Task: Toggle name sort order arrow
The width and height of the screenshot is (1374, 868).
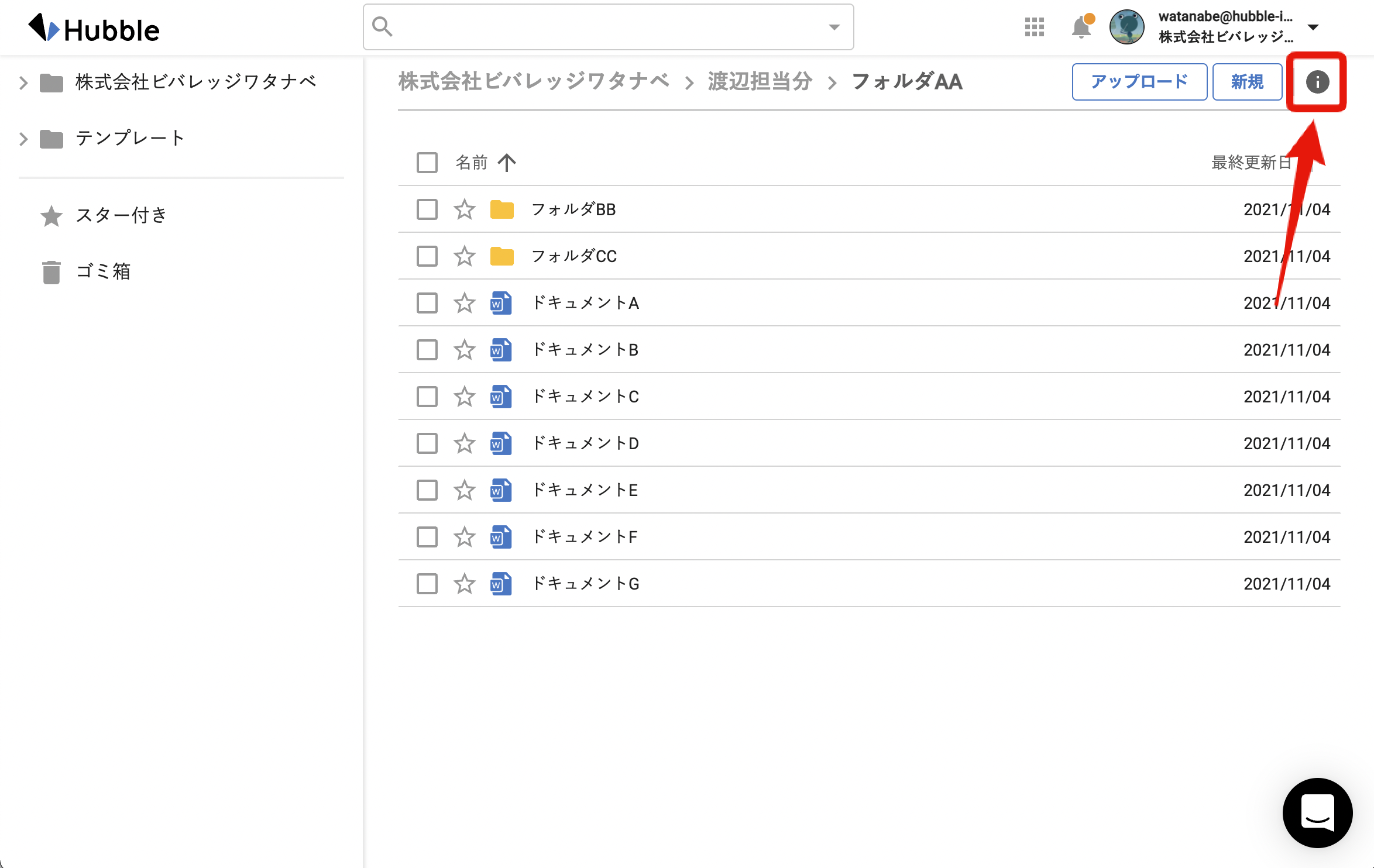Action: 507,162
